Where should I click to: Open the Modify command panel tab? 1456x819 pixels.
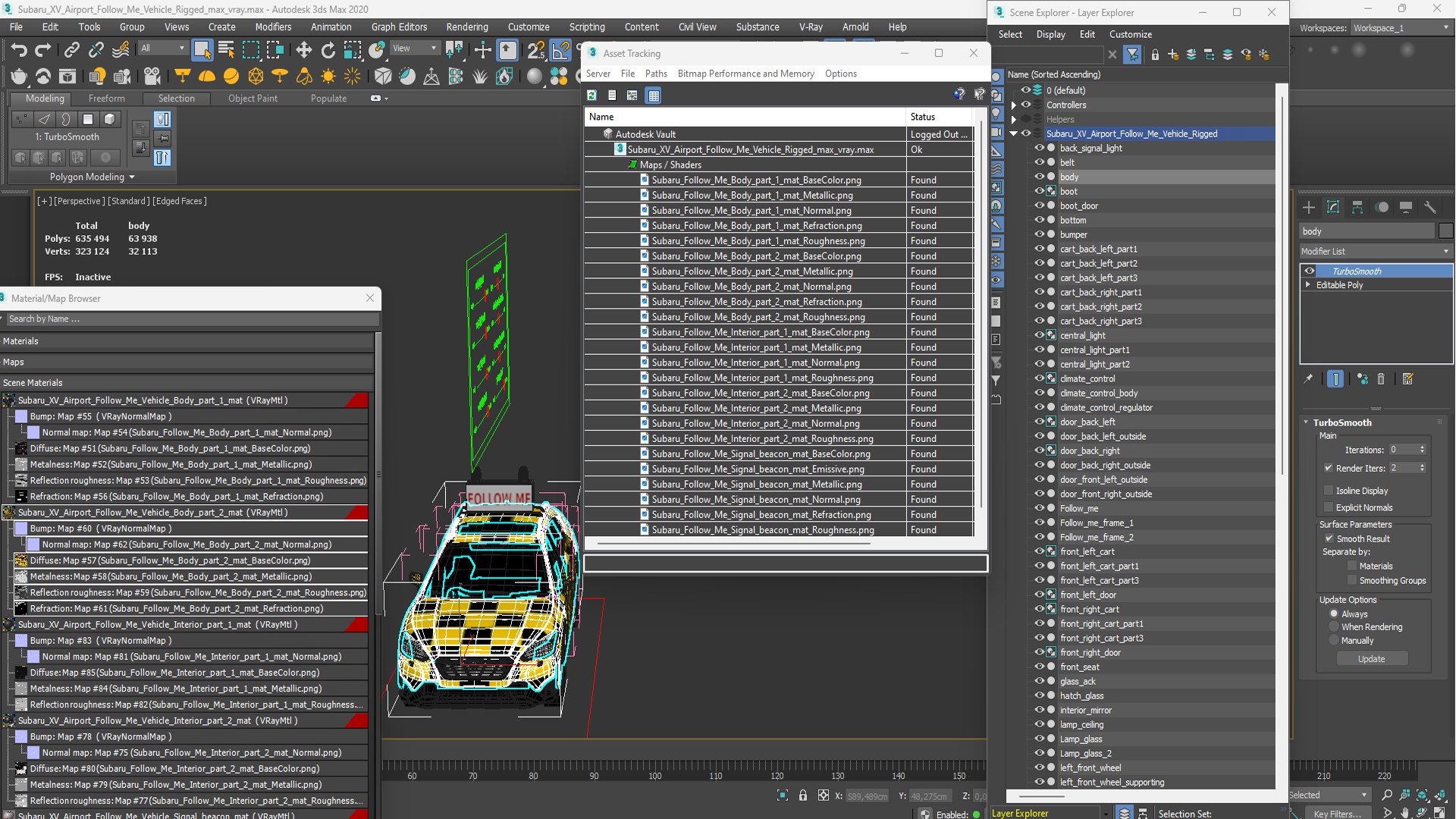point(1333,207)
